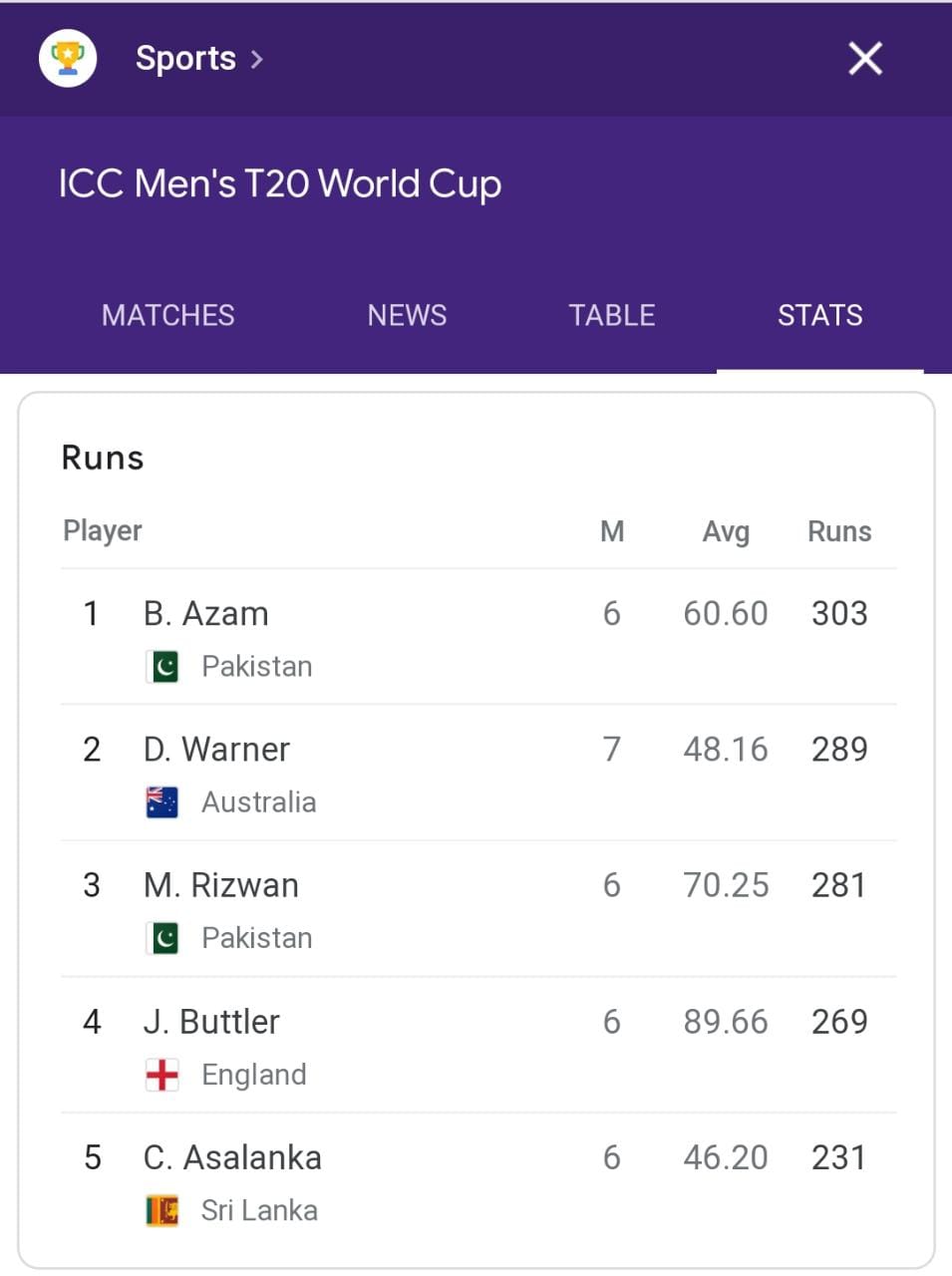Switch to the MATCHES tab
This screenshot has width=952, height=1276.
click(167, 315)
